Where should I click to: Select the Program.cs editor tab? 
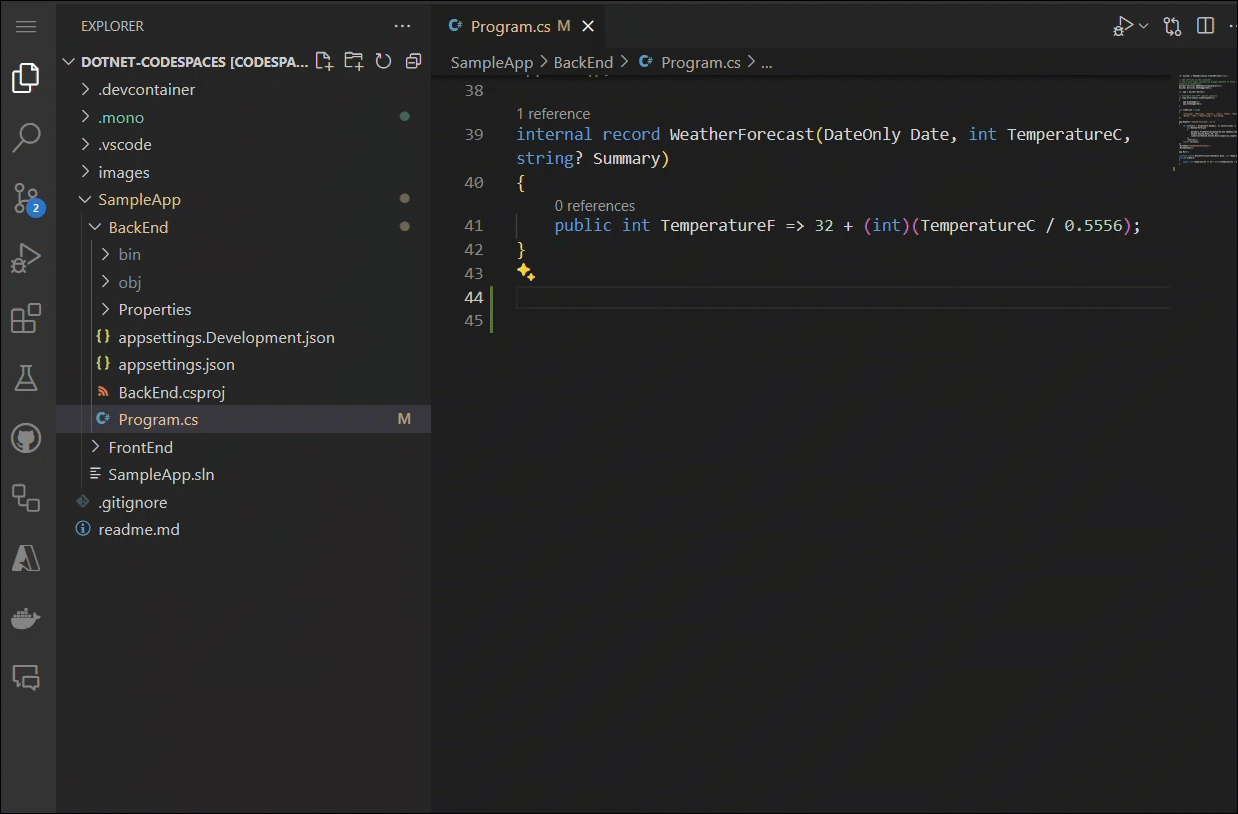[x=510, y=26]
